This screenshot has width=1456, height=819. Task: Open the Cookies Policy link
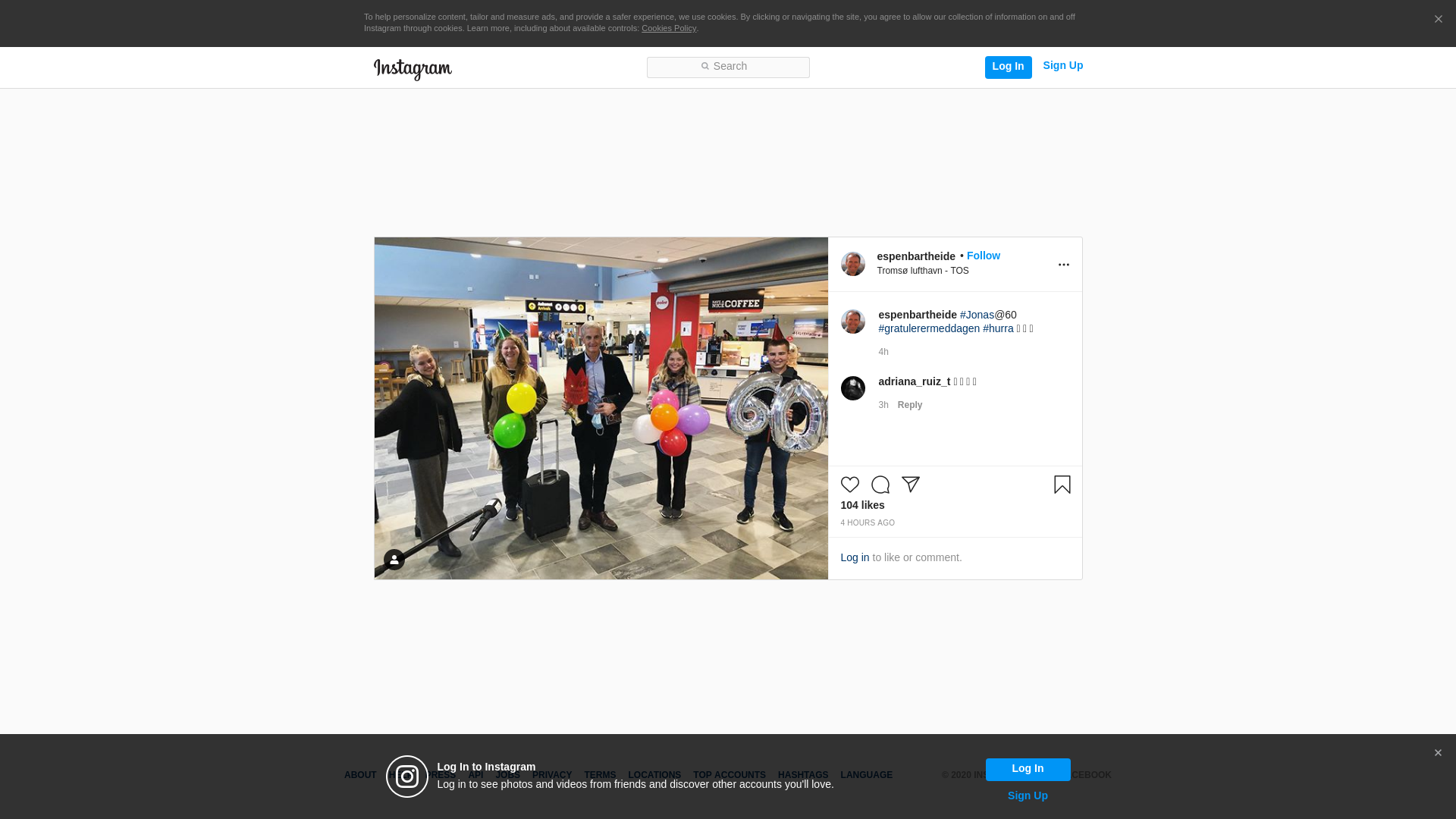pyautogui.click(x=668, y=28)
